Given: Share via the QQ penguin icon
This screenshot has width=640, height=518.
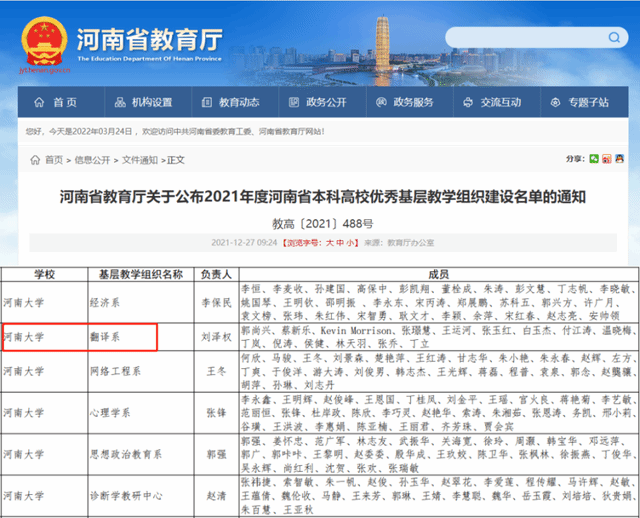Looking at the screenshot, I should click(x=620, y=158).
